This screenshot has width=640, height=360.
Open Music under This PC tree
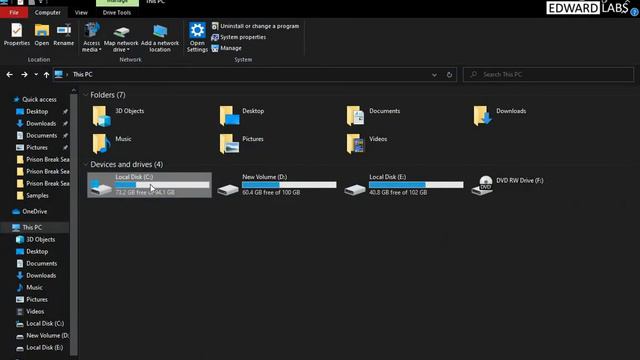tap(34, 287)
